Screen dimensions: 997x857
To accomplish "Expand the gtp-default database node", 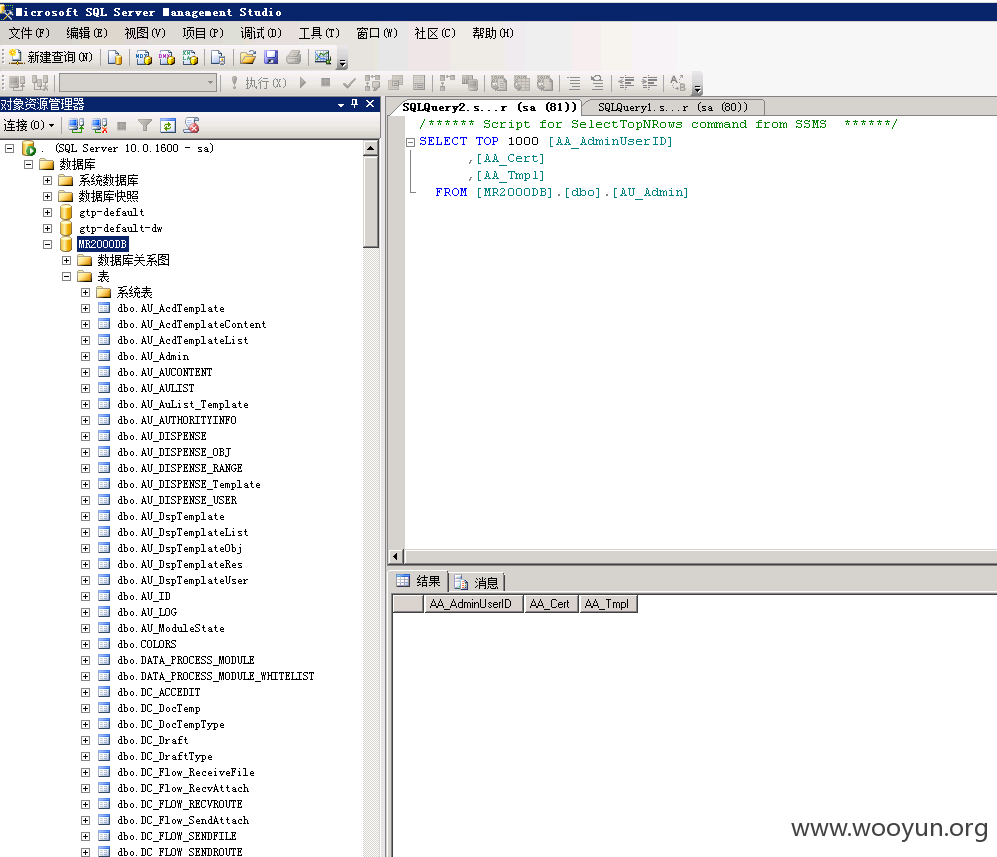I will (48, 212).
